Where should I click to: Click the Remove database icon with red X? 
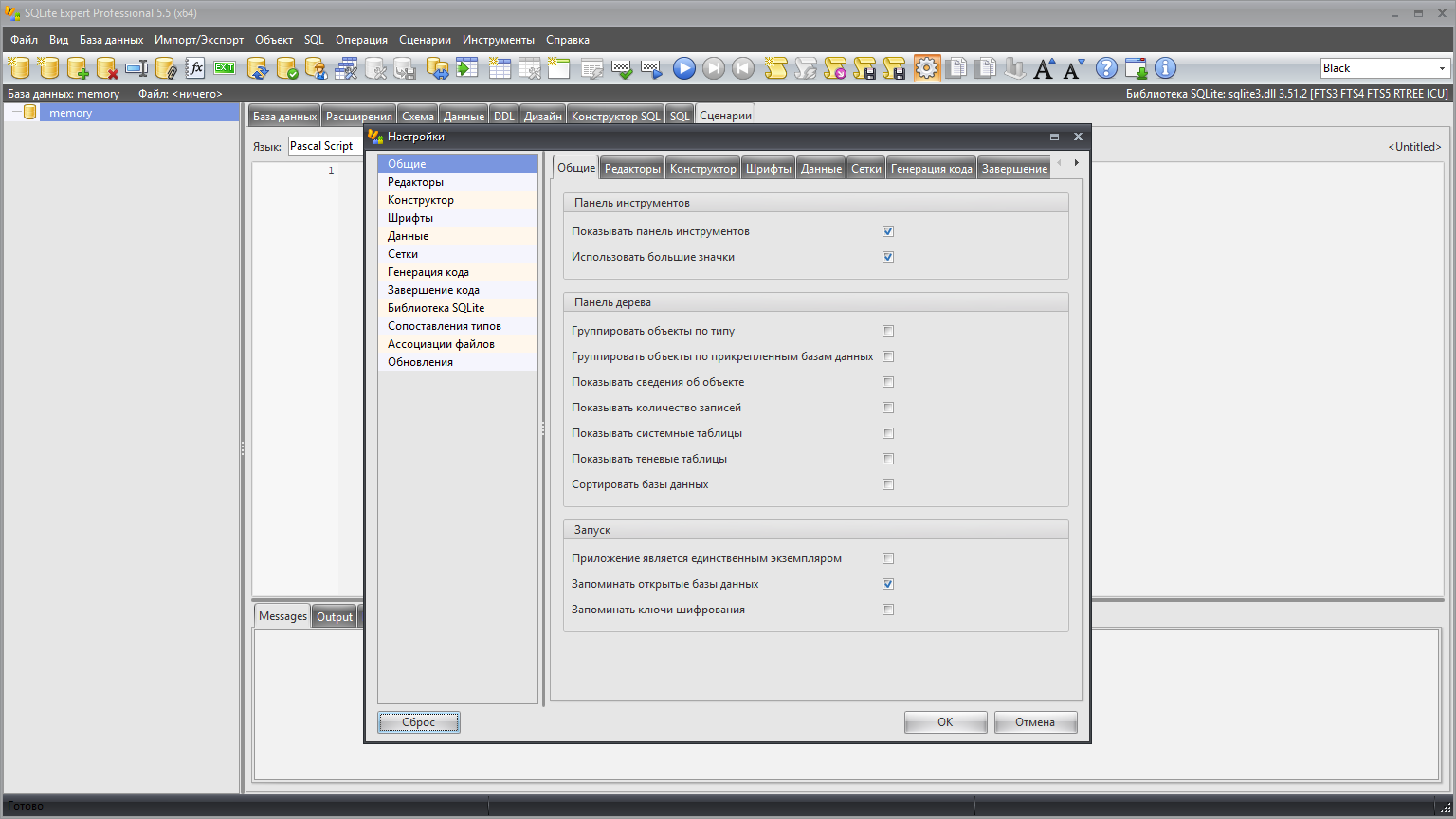[x=107, y=68]
